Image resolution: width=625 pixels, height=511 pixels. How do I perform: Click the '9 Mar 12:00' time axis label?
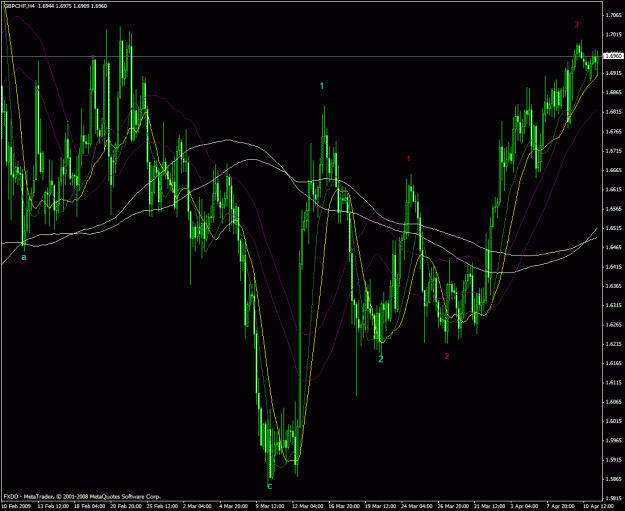270,506
